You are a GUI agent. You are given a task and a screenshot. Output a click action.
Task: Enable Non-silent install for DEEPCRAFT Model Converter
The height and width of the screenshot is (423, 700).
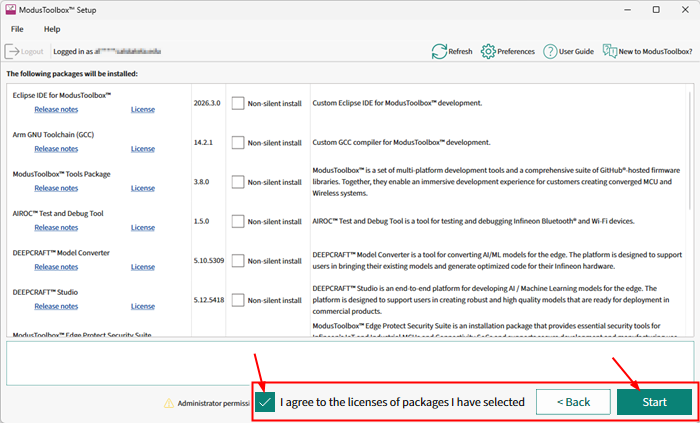pyautogui.click(x=238, y=261)
